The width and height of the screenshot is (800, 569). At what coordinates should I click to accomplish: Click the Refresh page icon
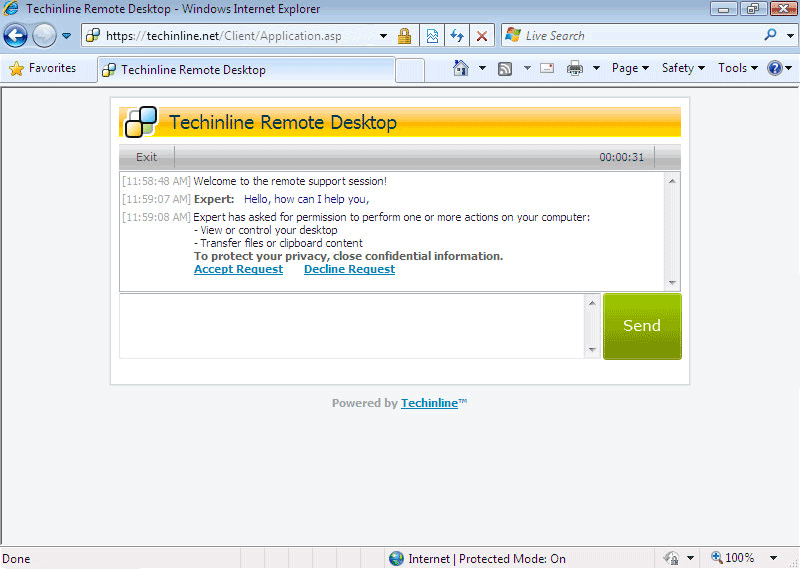pyautogui.click(x=457, y=36)
